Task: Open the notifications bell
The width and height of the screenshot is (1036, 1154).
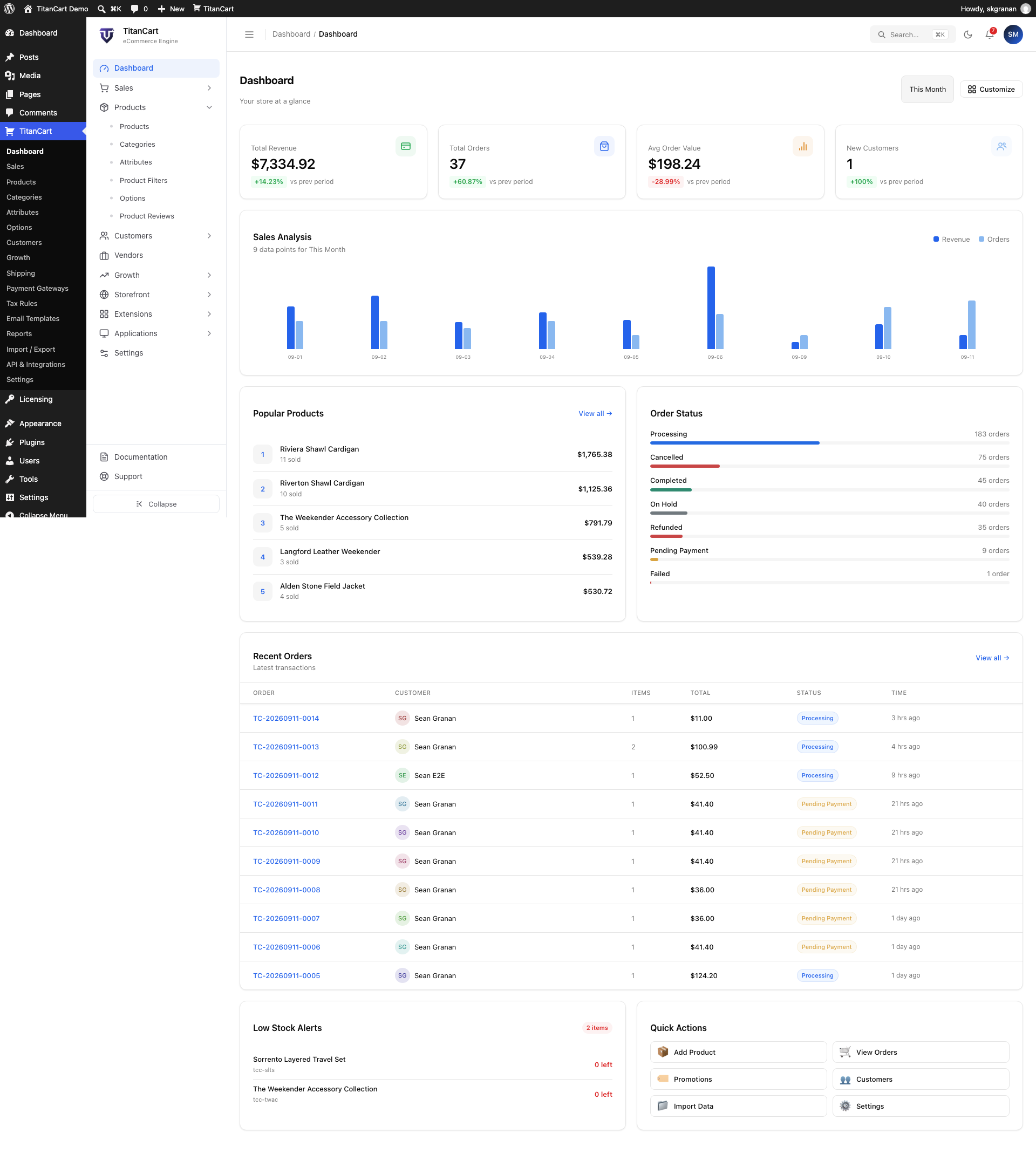Action: click(990, 34)
